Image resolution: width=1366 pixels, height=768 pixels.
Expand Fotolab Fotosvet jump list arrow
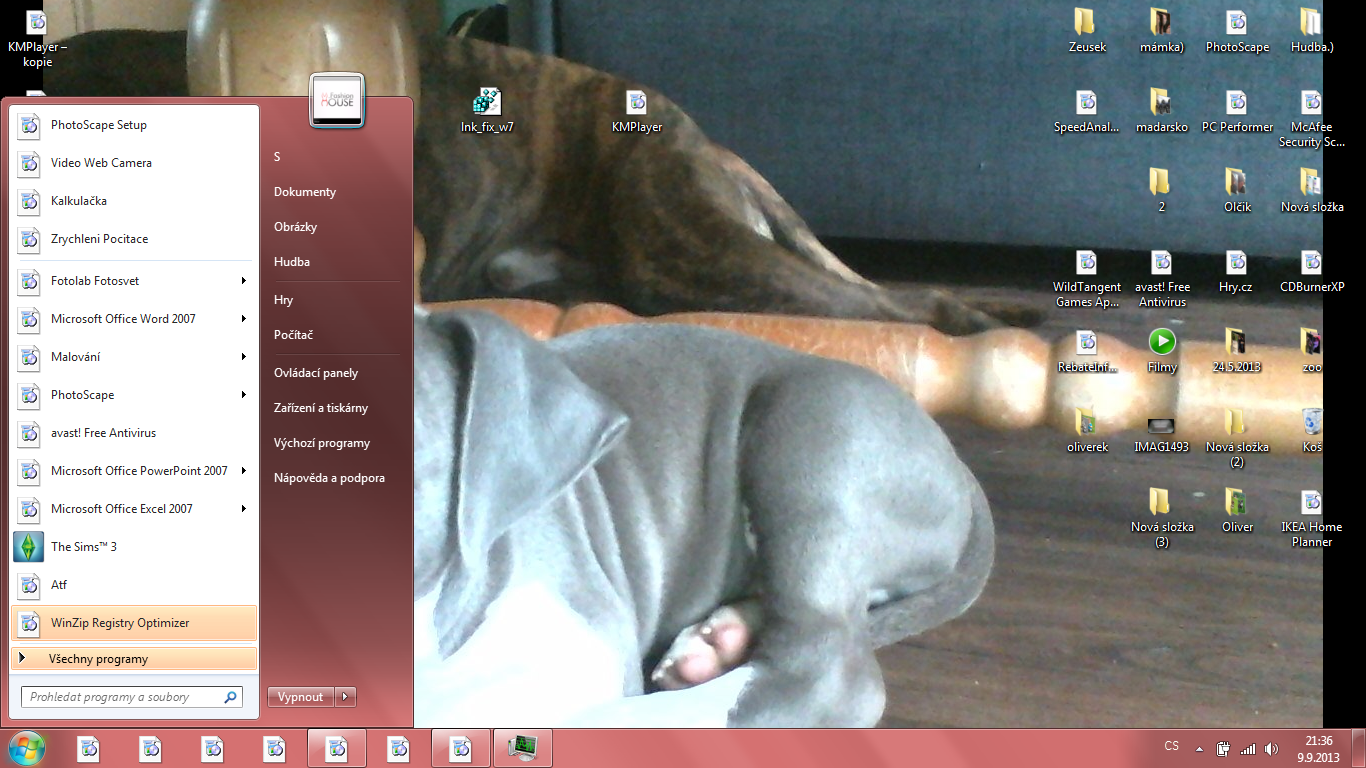(243, 281)
